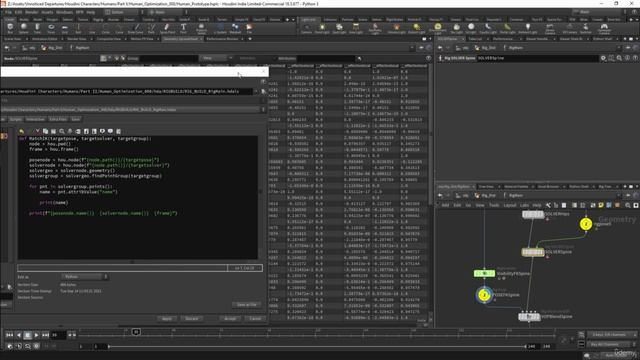Select the Spray Paint shelf tool

[x=167, y=28]
